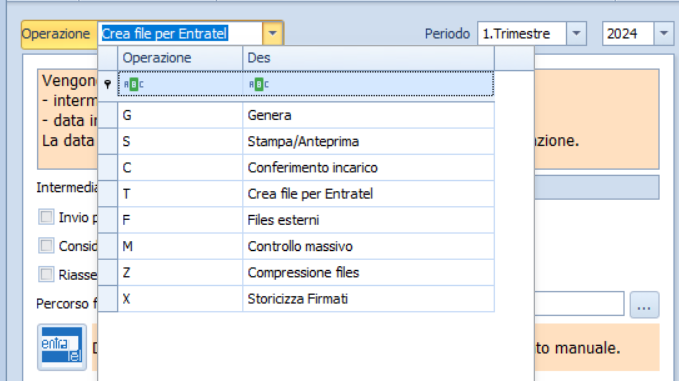Click the browse ellipsis button
The width and height of the screenshot is (679, 381).
pyautogui.click(x=644, y=305)
